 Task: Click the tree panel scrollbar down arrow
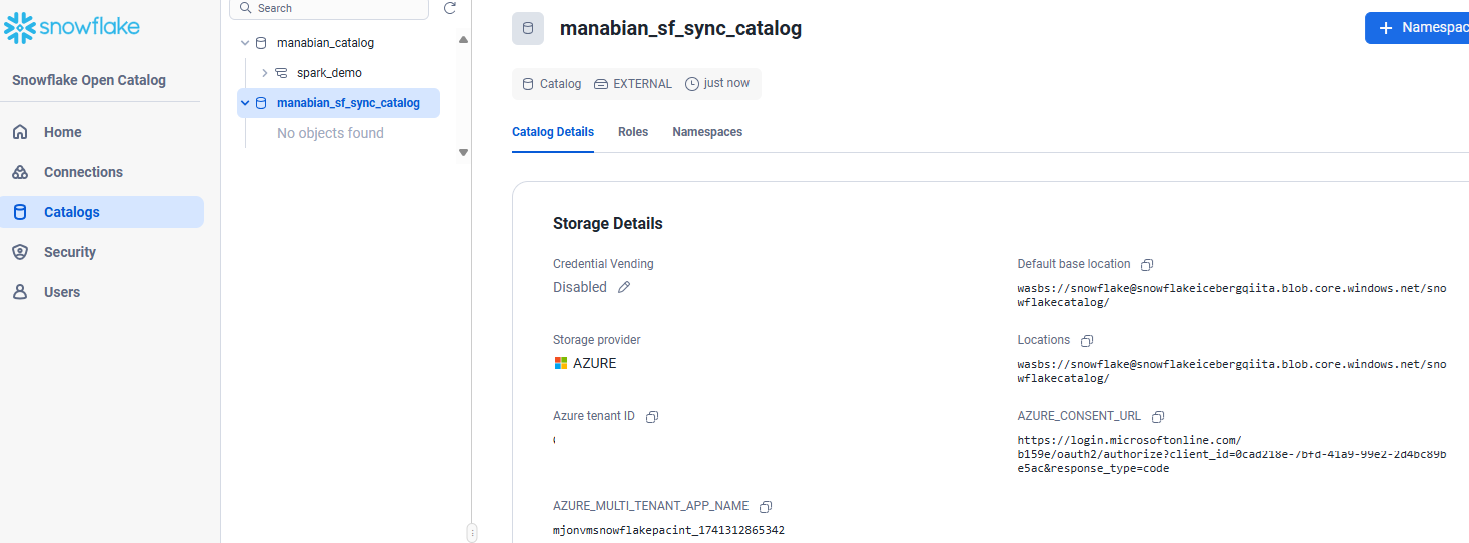pos(463,152)
